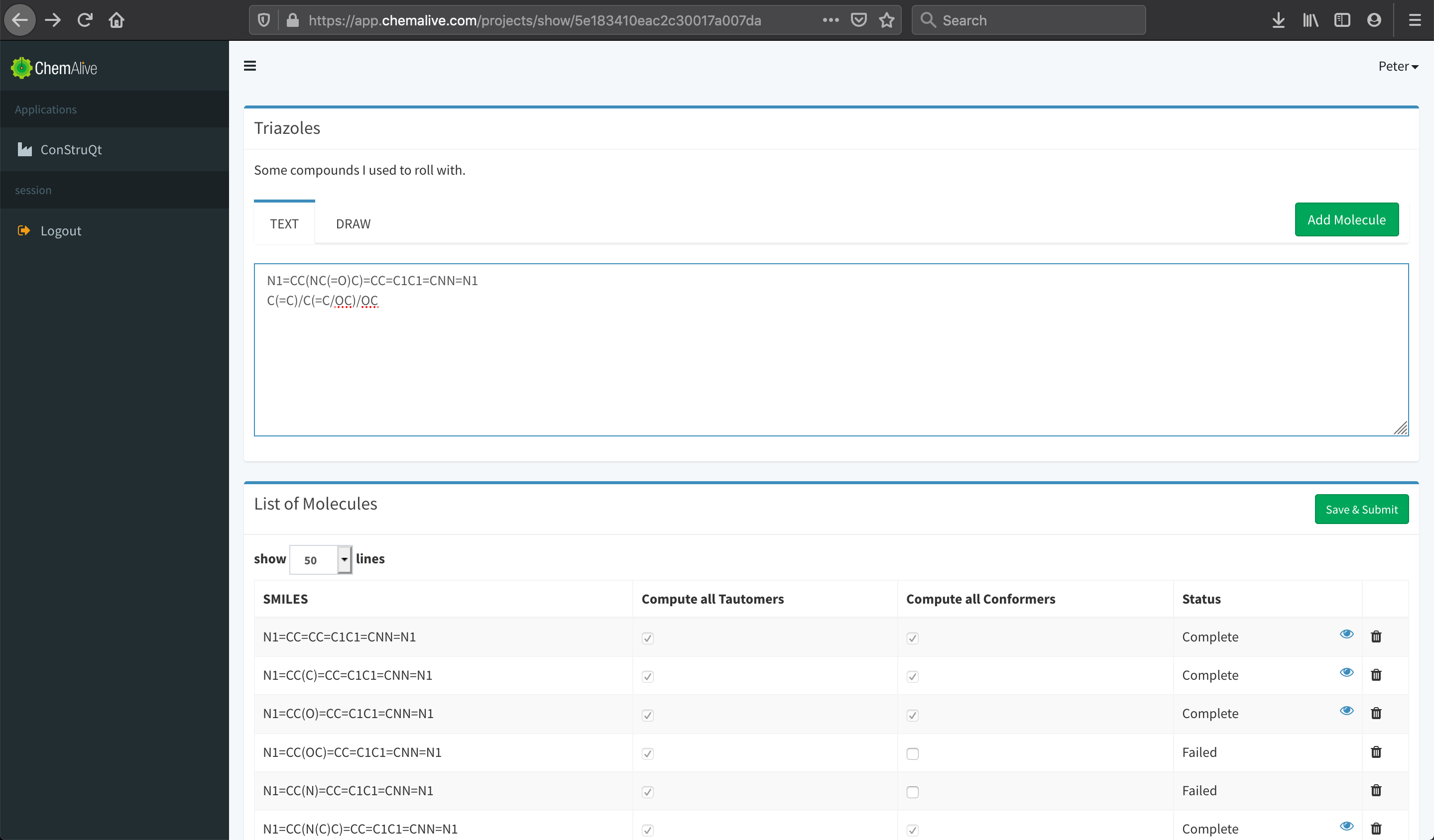Click Failed status of N1=CC(N)=CC=C1C1=CNN=N1 row

[x=1199, y=791]
